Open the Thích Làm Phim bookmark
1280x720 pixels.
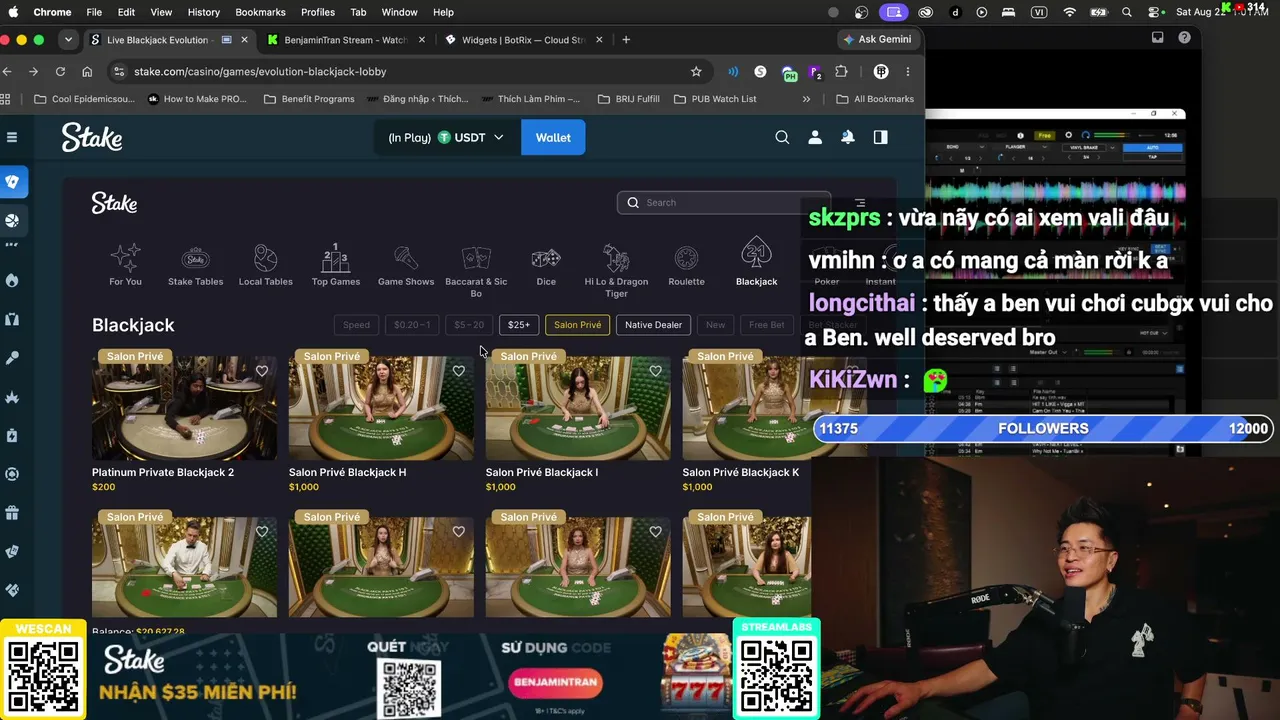[x=531, y=99]
